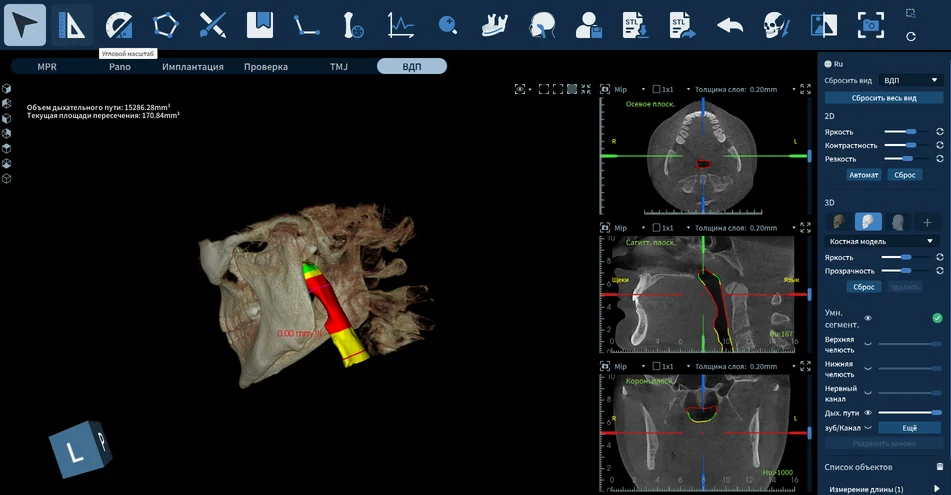
Task: Open the brush and pencil annotation tool
Action: click(x=213, y=25)
